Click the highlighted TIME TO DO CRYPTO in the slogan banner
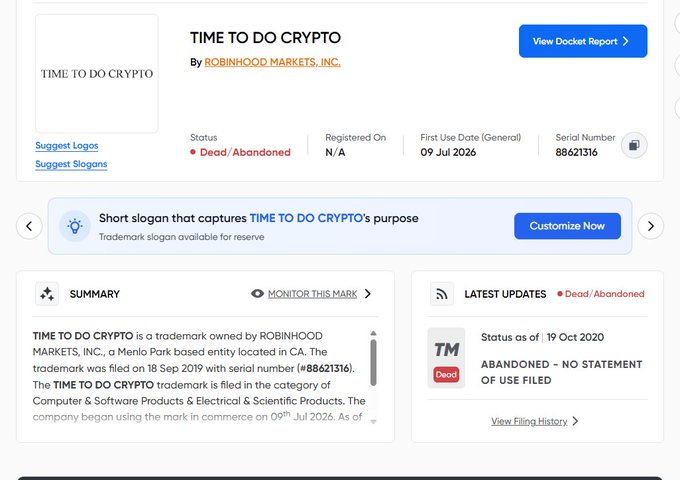Viewport: 680px width, 480px height. [306, 218]
